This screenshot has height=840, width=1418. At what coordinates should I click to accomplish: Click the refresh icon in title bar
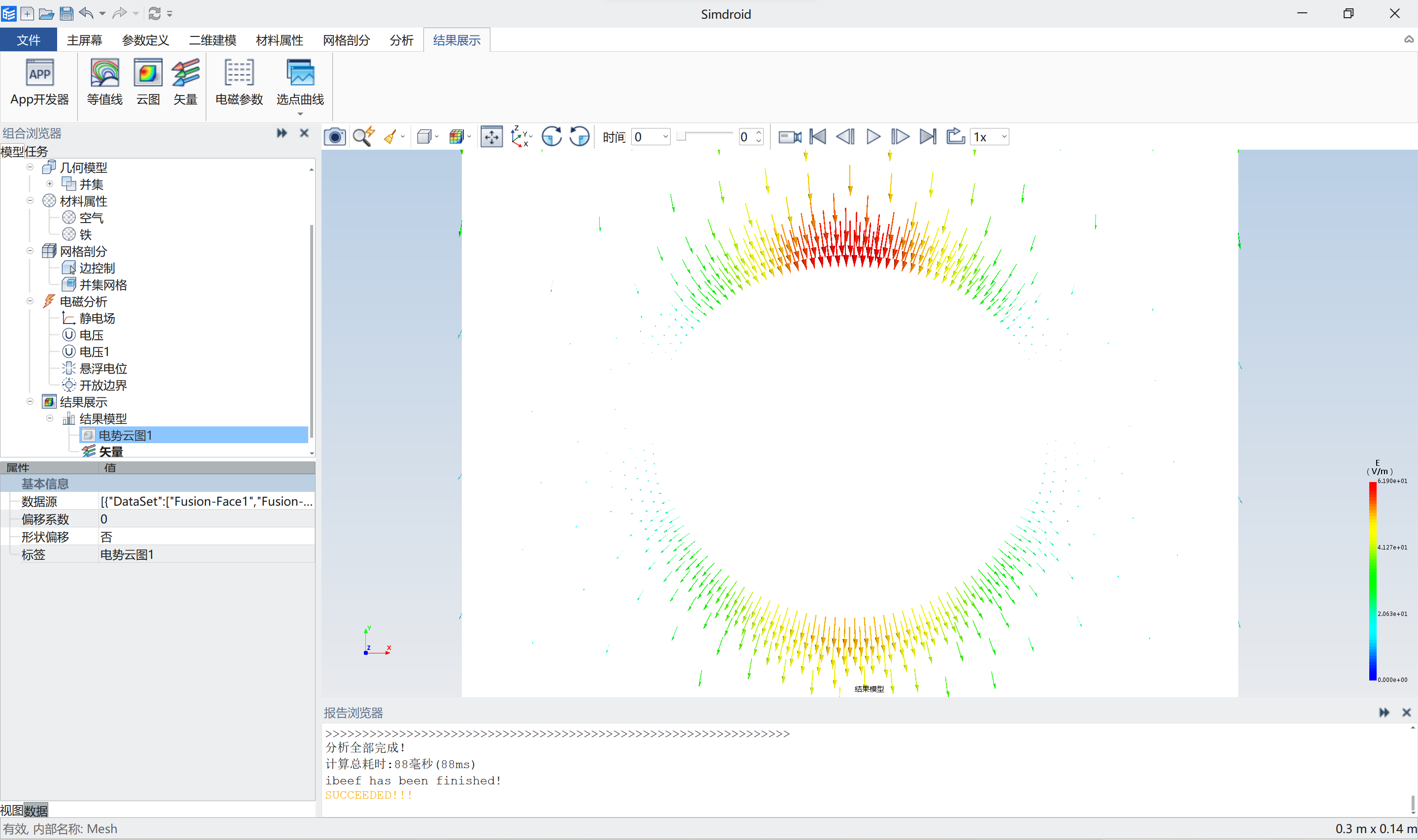point(155,13)
